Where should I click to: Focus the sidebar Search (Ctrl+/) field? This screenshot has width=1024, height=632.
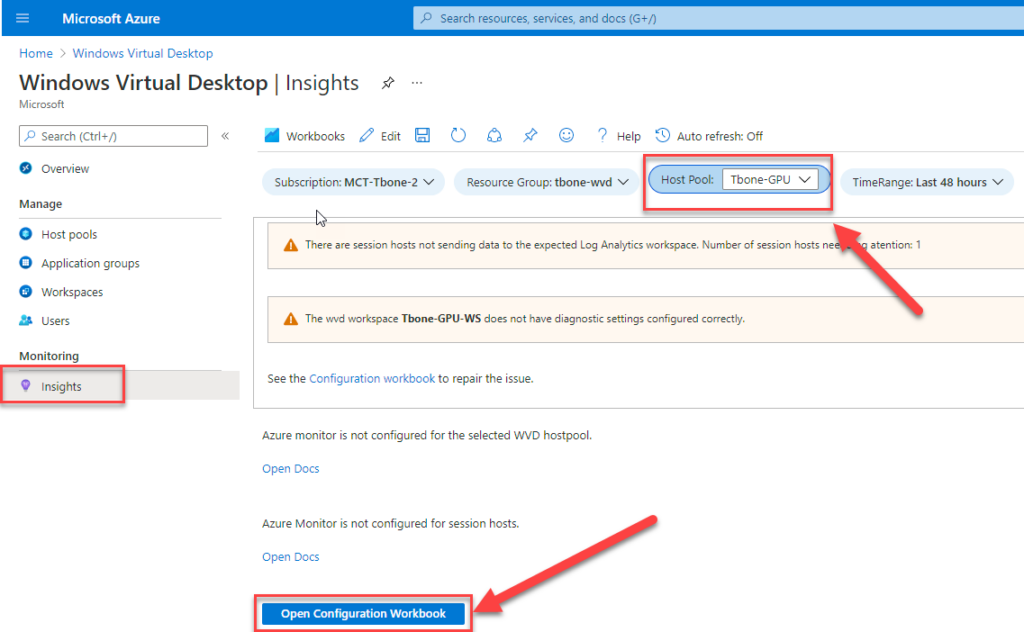point(114,136)
